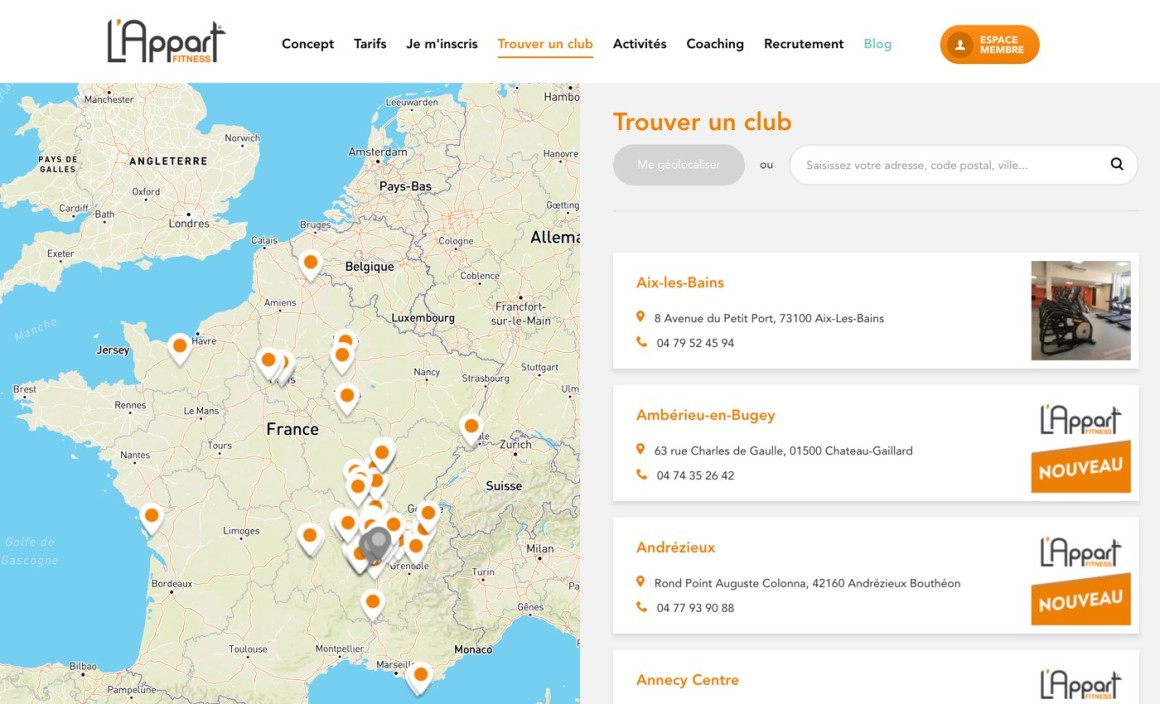This screenshot has width=1160, height=704.
Task: Go to Je m'inscris
Action: click(442, 44)
